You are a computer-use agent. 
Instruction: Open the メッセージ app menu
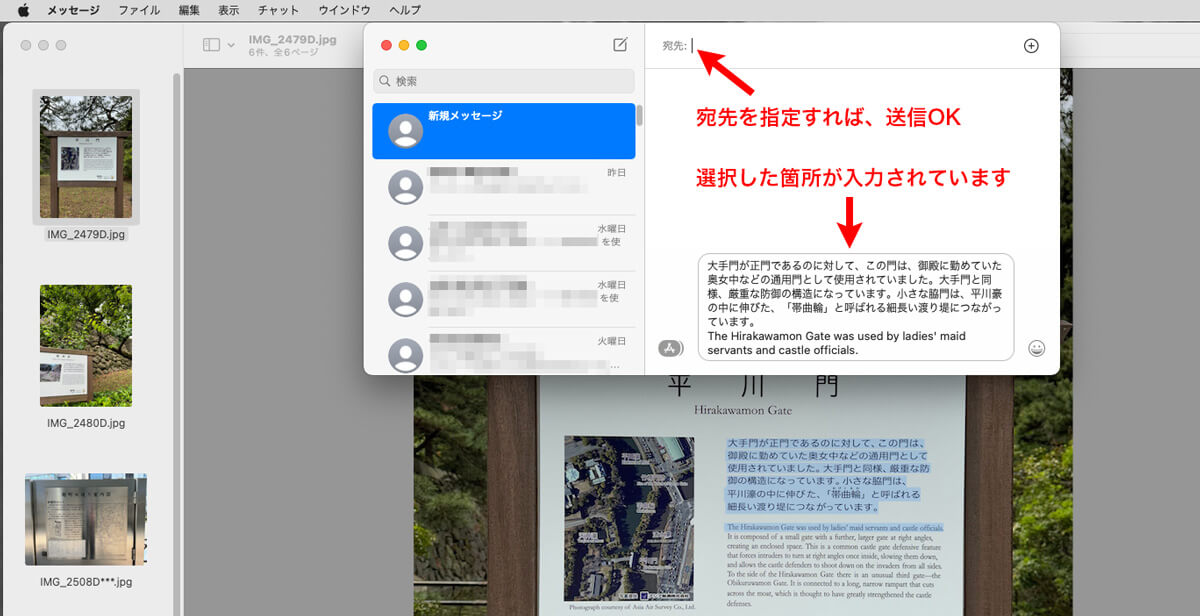click(x=74, y=10)
